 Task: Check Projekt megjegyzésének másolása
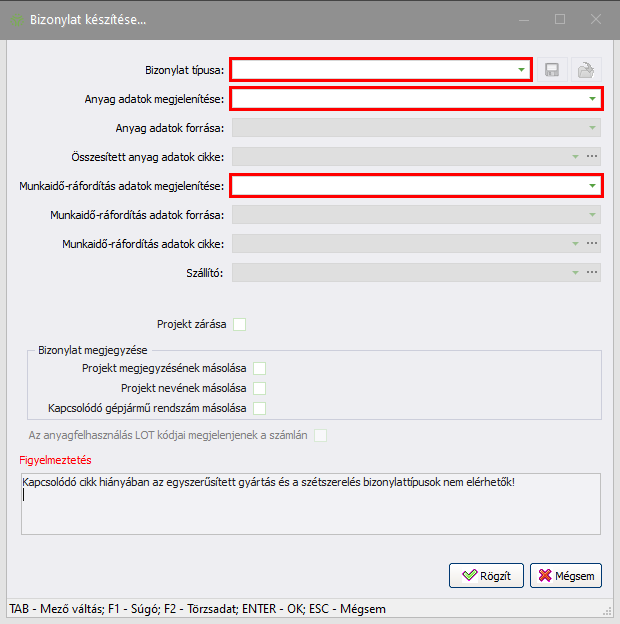coord(259,368)
